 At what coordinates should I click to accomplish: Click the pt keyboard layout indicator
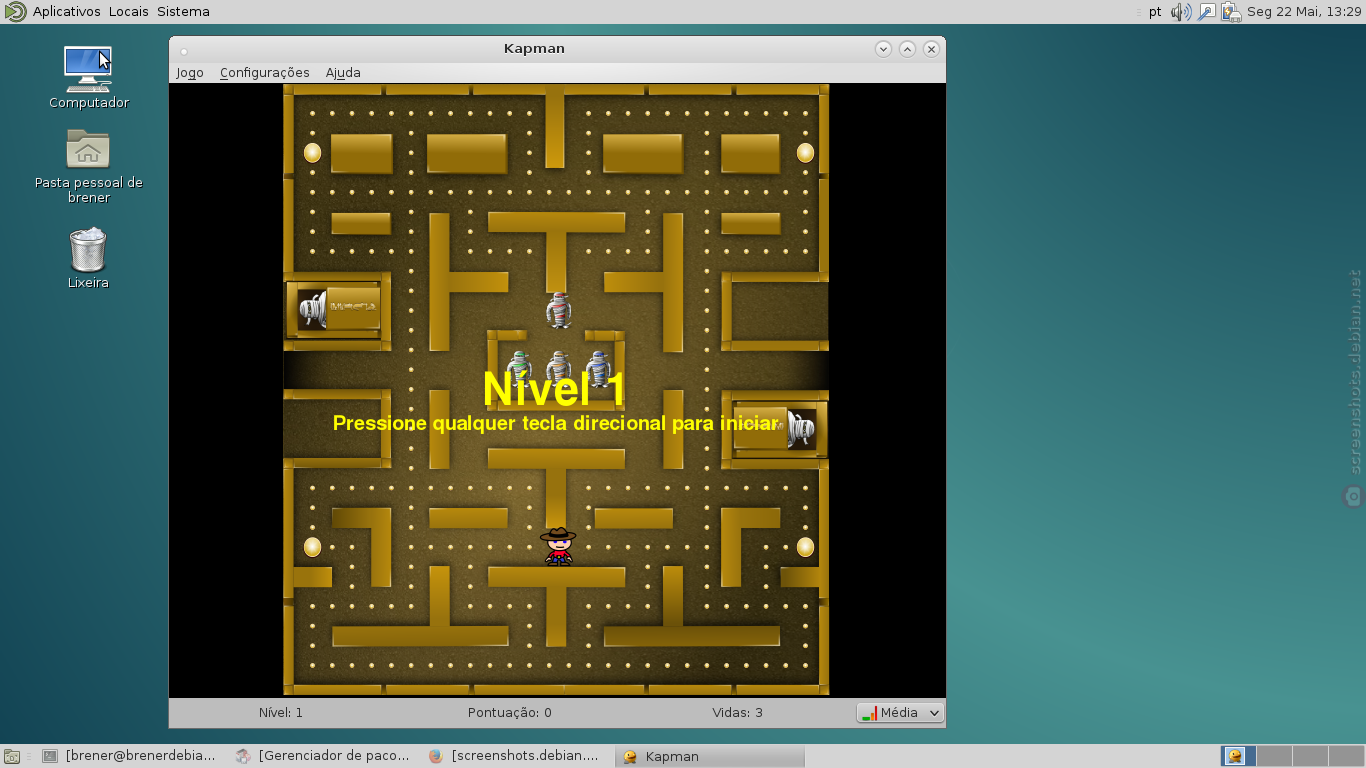1155,12
